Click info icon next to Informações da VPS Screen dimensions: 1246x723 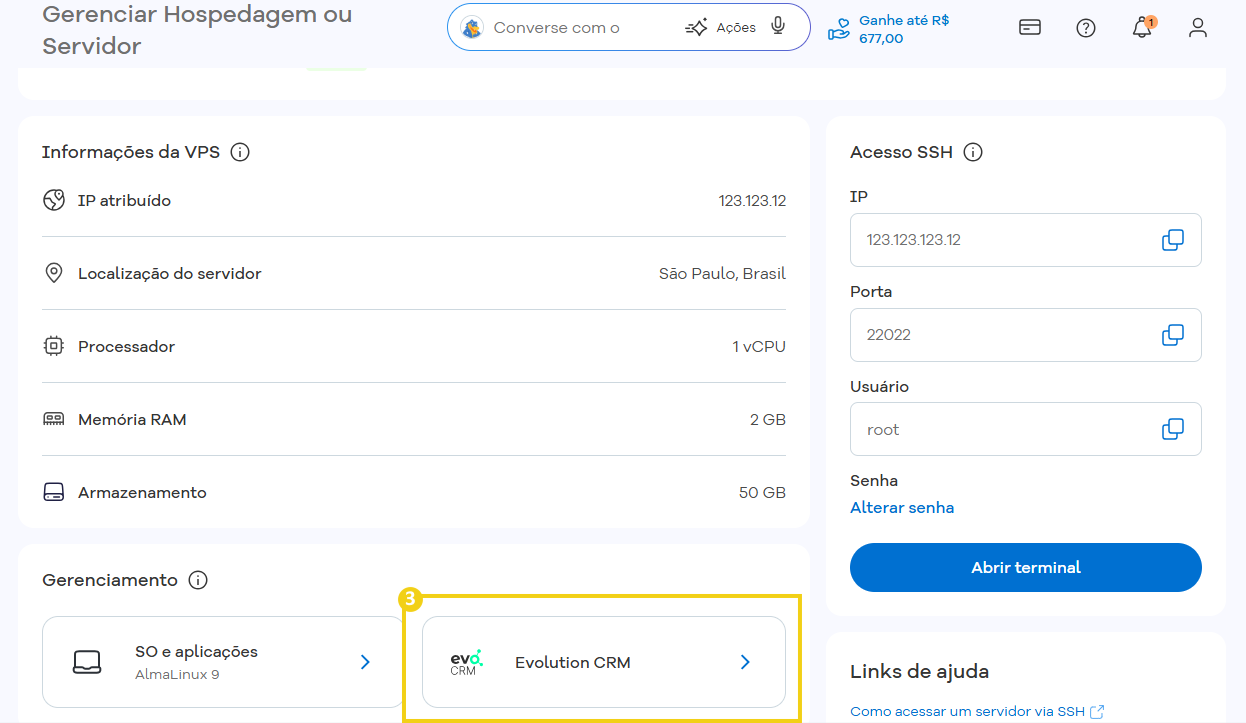(240, 152)
